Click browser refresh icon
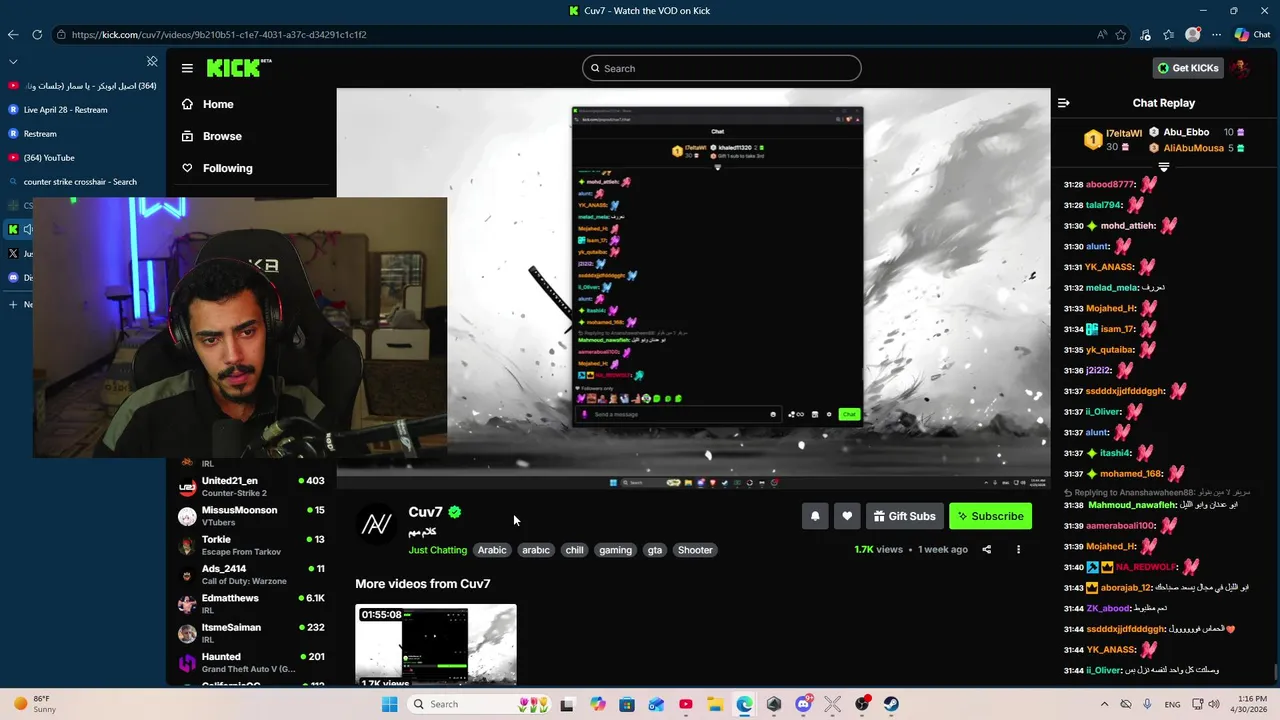 pyautogui.click(x=37, y=34)
